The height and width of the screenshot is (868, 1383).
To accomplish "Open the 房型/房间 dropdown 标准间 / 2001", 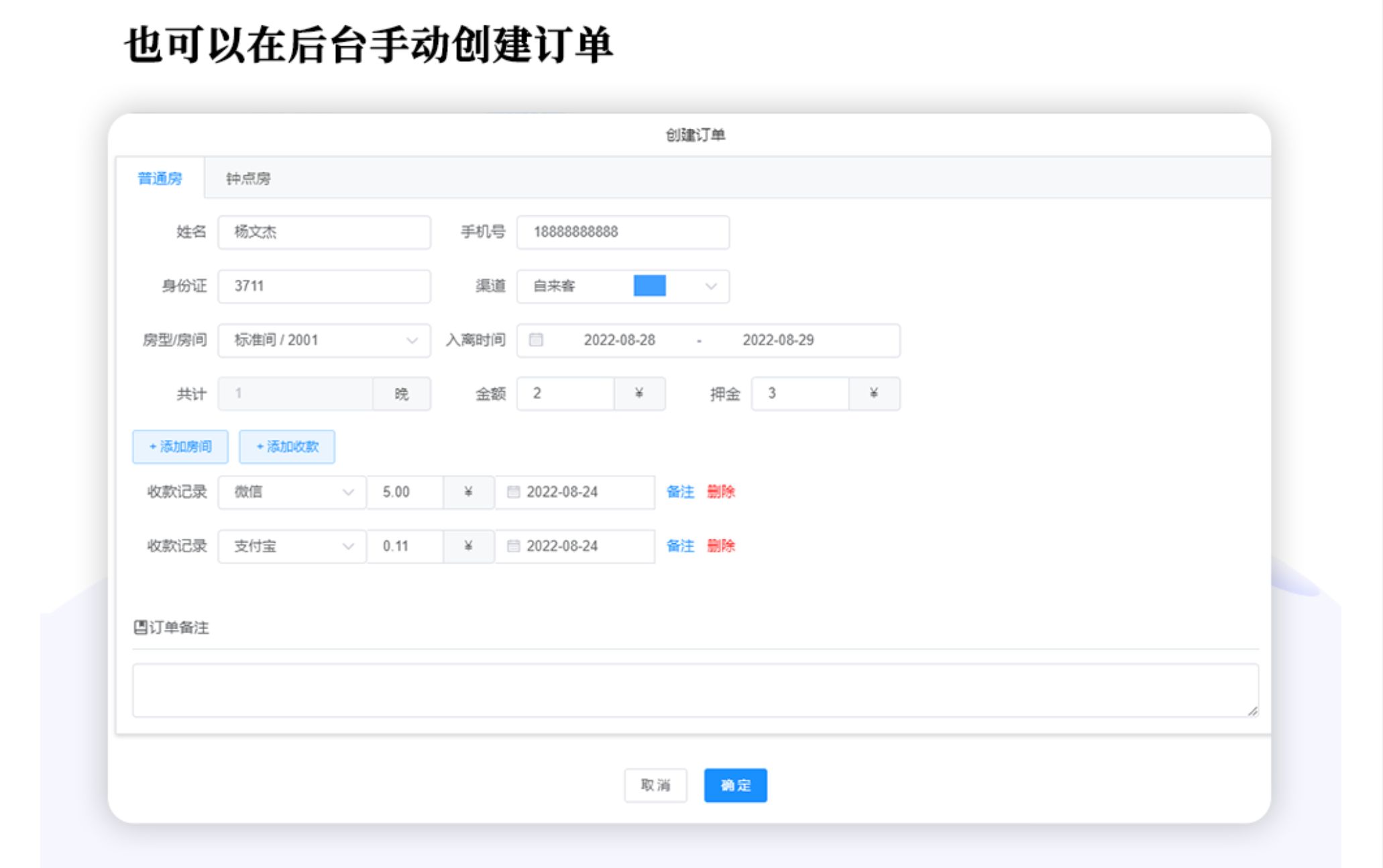I will coord(324,340).
